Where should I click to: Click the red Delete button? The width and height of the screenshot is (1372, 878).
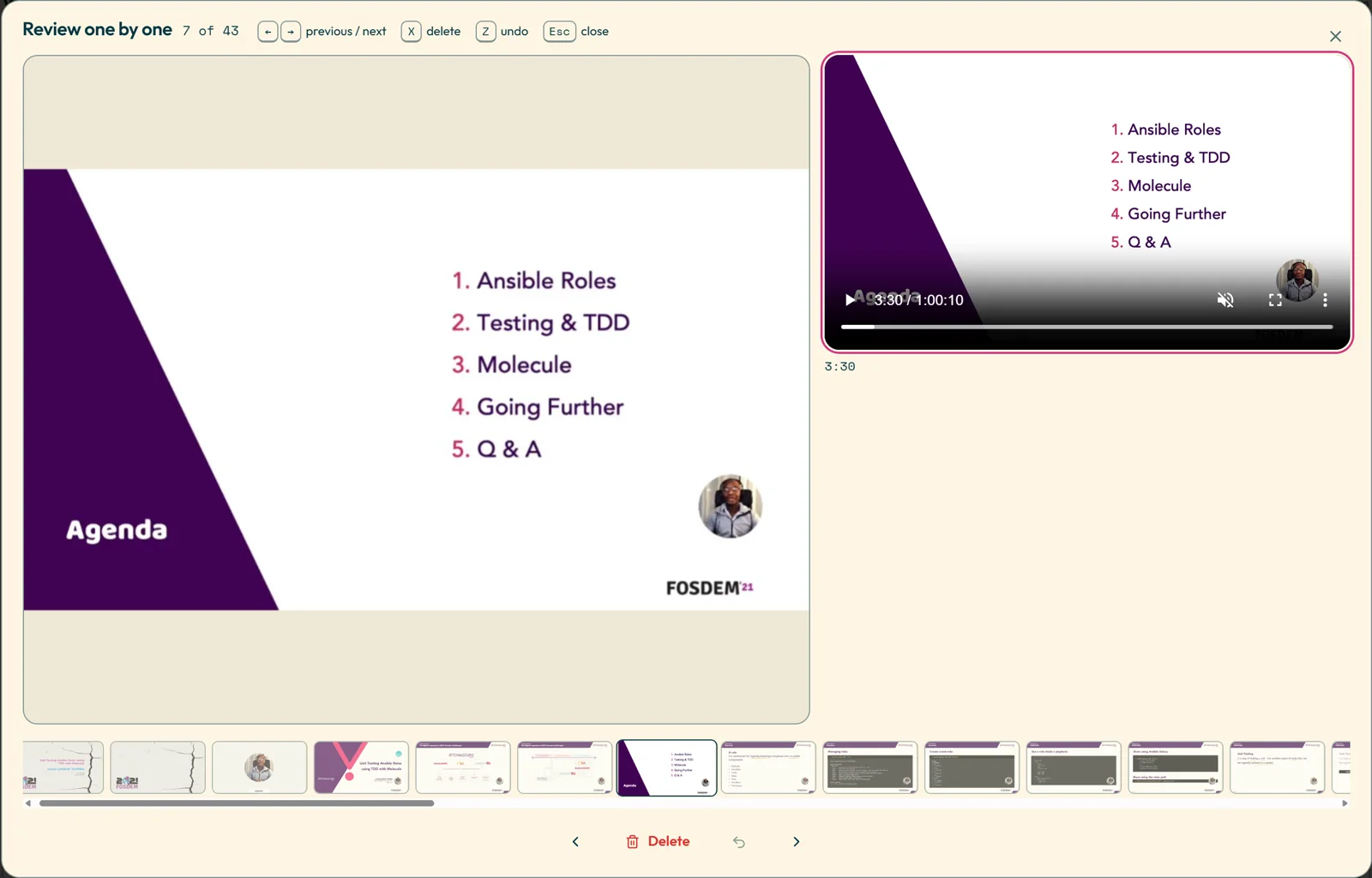point(658,842)
